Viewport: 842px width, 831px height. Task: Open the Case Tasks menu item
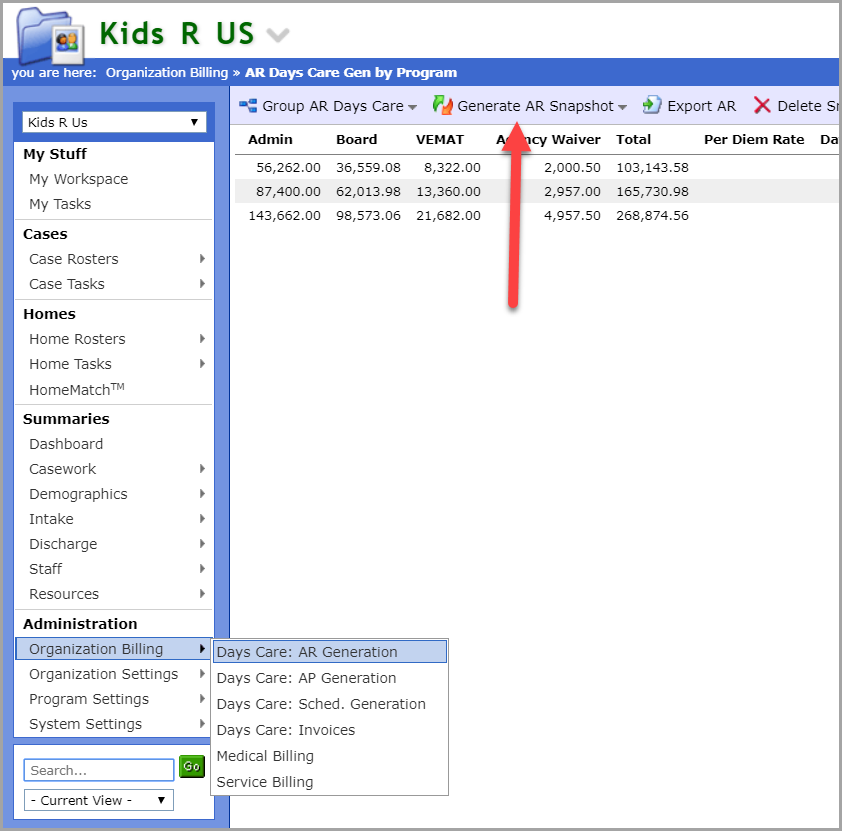[x=67, y=284]
